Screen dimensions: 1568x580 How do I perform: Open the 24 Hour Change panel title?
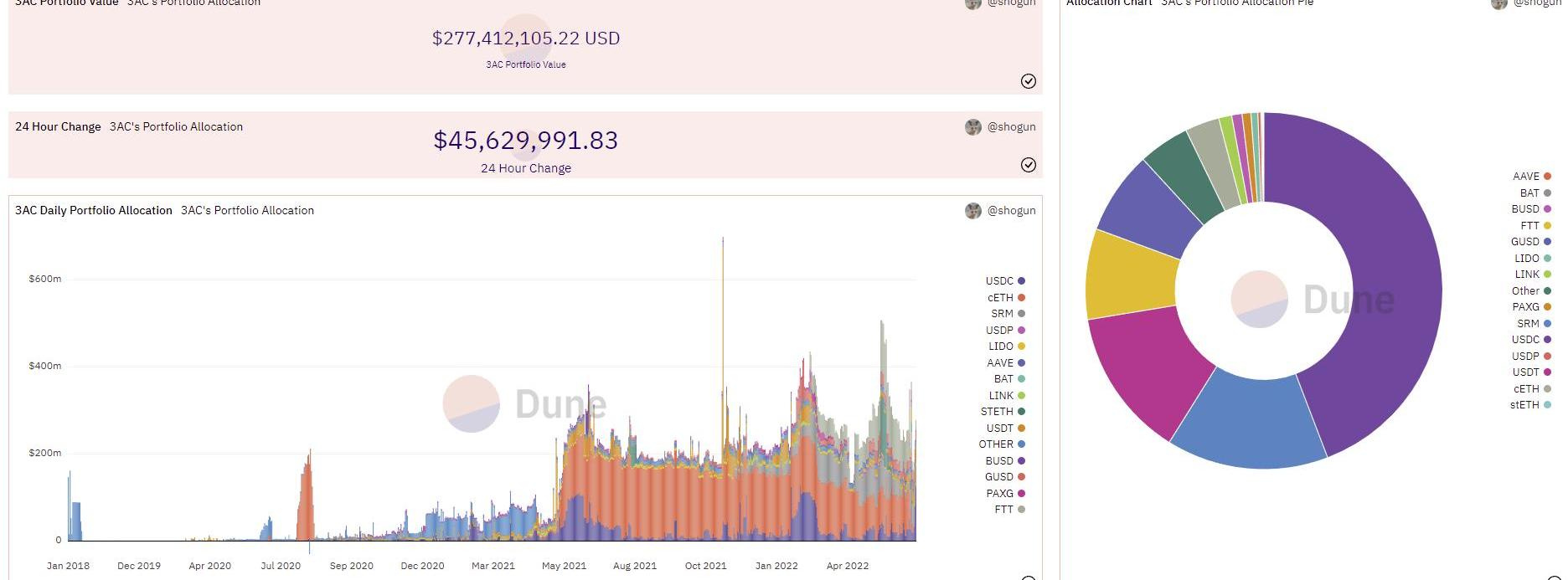[58, 127]
